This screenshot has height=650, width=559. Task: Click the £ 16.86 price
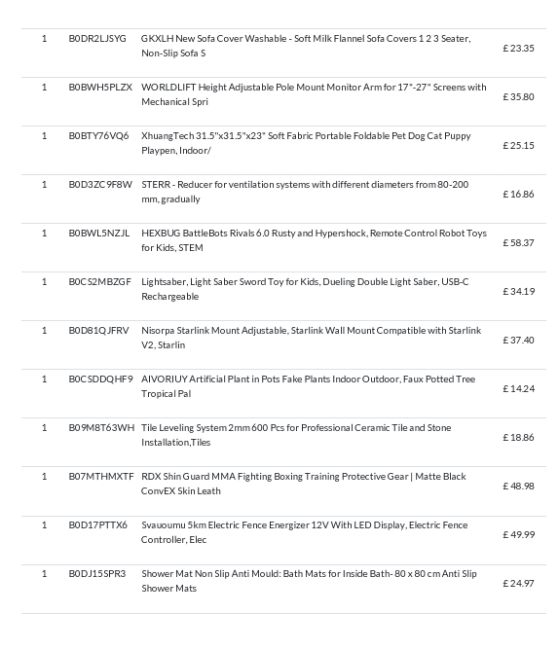coord(518,194)
